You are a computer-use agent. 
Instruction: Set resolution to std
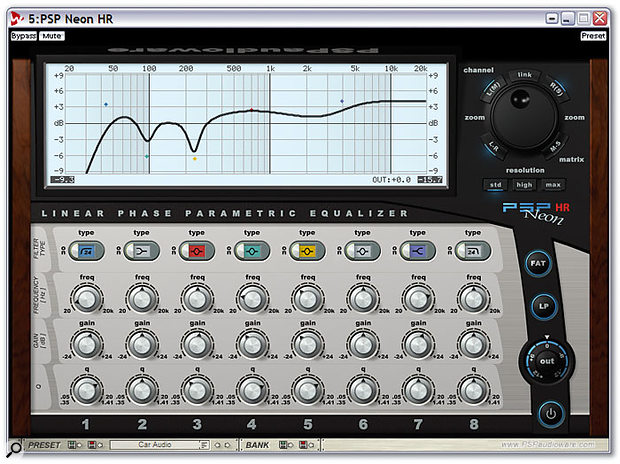click(x=495, y=185)
